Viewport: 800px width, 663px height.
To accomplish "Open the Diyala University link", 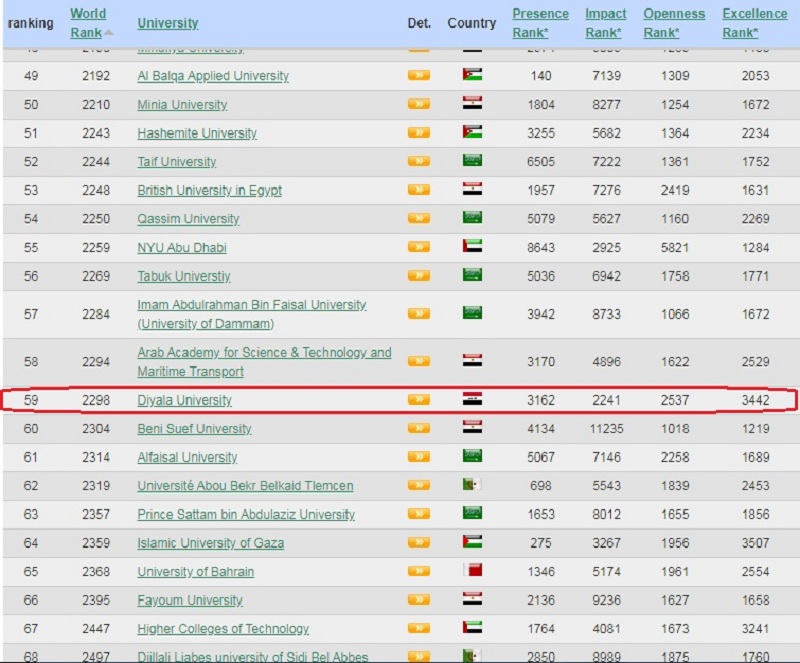I will pyautogui.click(x=184, y=400).
